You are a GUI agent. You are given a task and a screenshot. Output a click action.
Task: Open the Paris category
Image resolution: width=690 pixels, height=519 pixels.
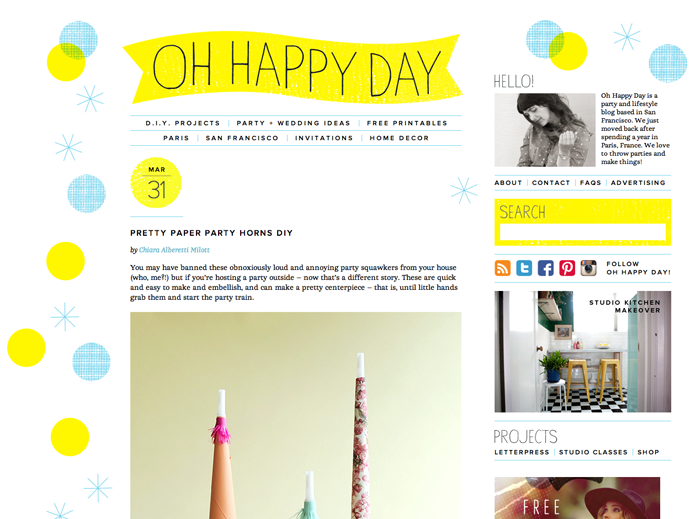pyautogui.click(x=176, y=138)
